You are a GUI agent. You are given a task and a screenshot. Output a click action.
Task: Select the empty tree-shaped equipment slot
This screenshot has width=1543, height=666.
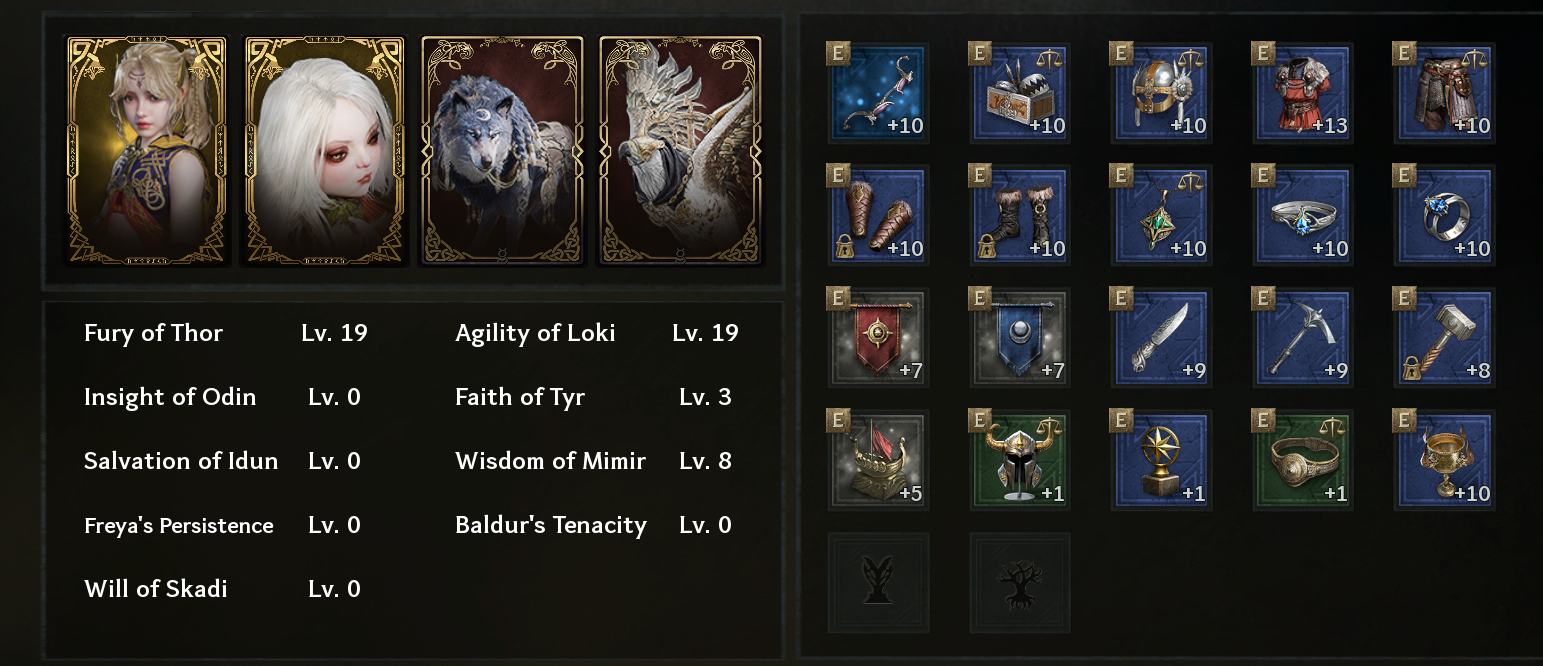pyautogui.click(x=1020, y=583)
